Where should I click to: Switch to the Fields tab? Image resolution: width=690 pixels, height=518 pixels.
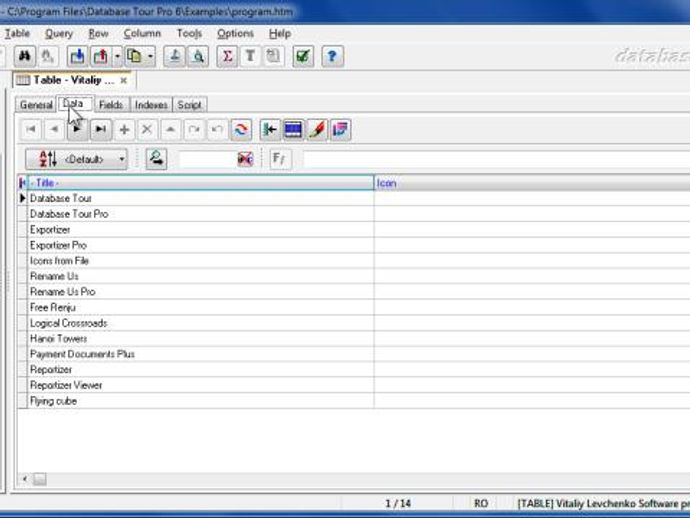click(x=111, y=105)
